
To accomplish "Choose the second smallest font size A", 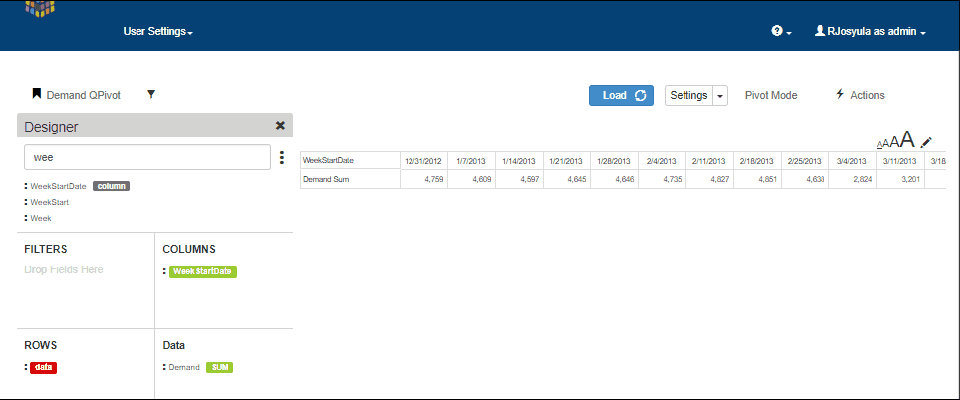I will (886, 143).
